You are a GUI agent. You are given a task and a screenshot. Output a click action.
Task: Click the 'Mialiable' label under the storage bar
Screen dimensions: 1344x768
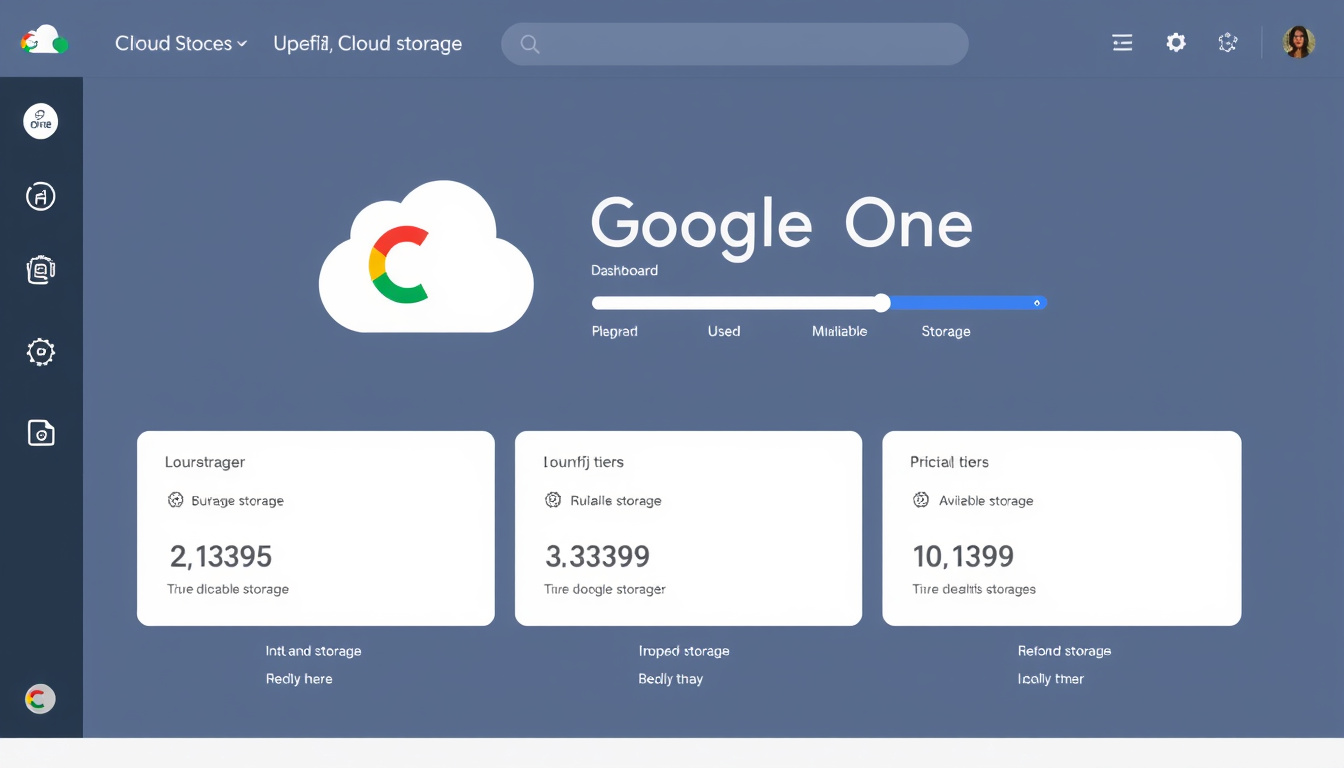tap(839, 331)
